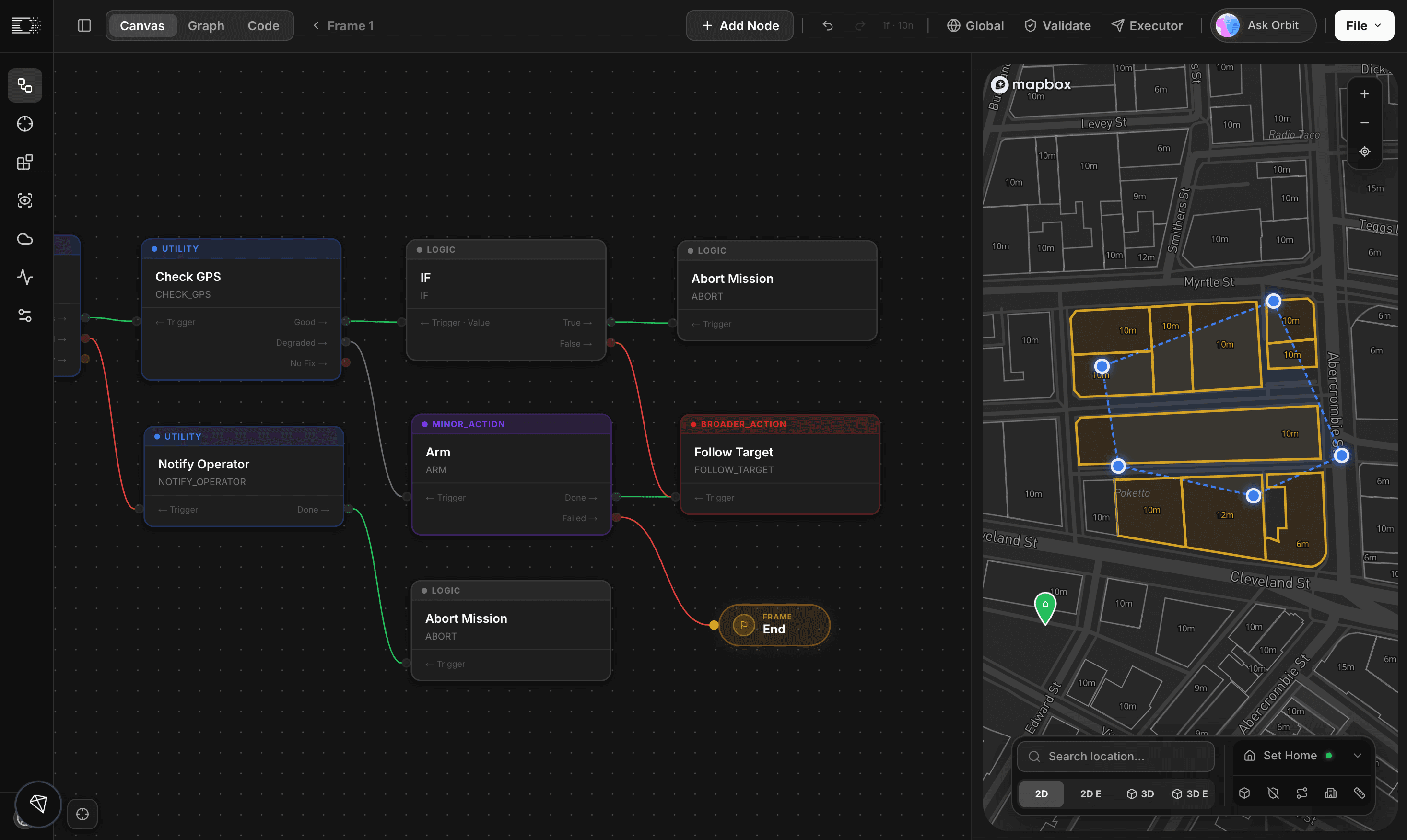Select the Frame End node

[x=774, y=625]
